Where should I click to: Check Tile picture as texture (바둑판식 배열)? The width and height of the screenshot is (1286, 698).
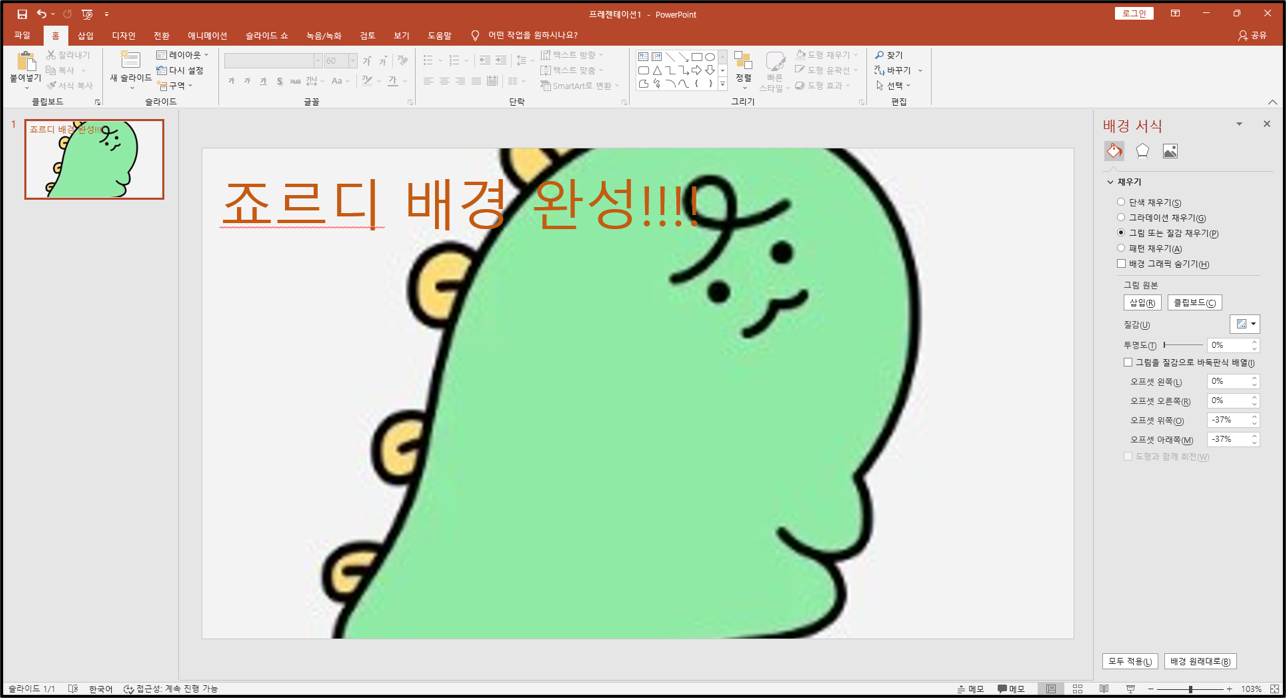tap(1128, 363)
